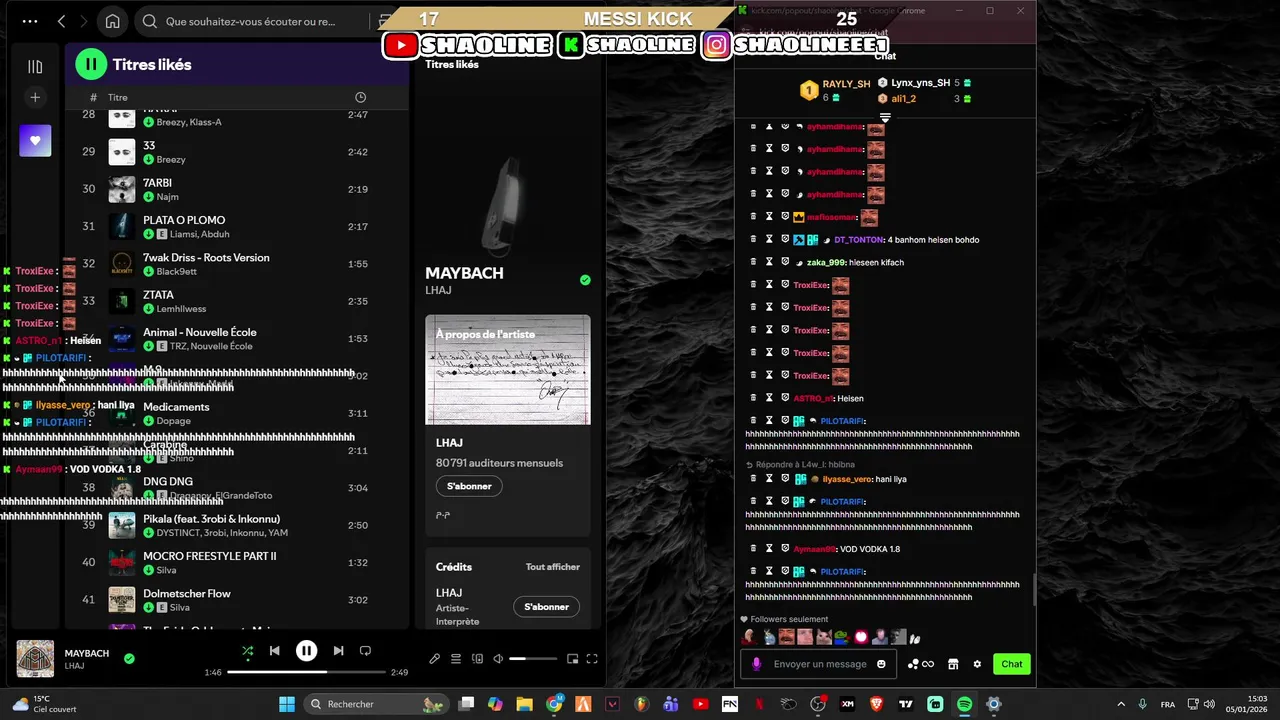Show hidden system tray icons chevron

(1120, 704)
